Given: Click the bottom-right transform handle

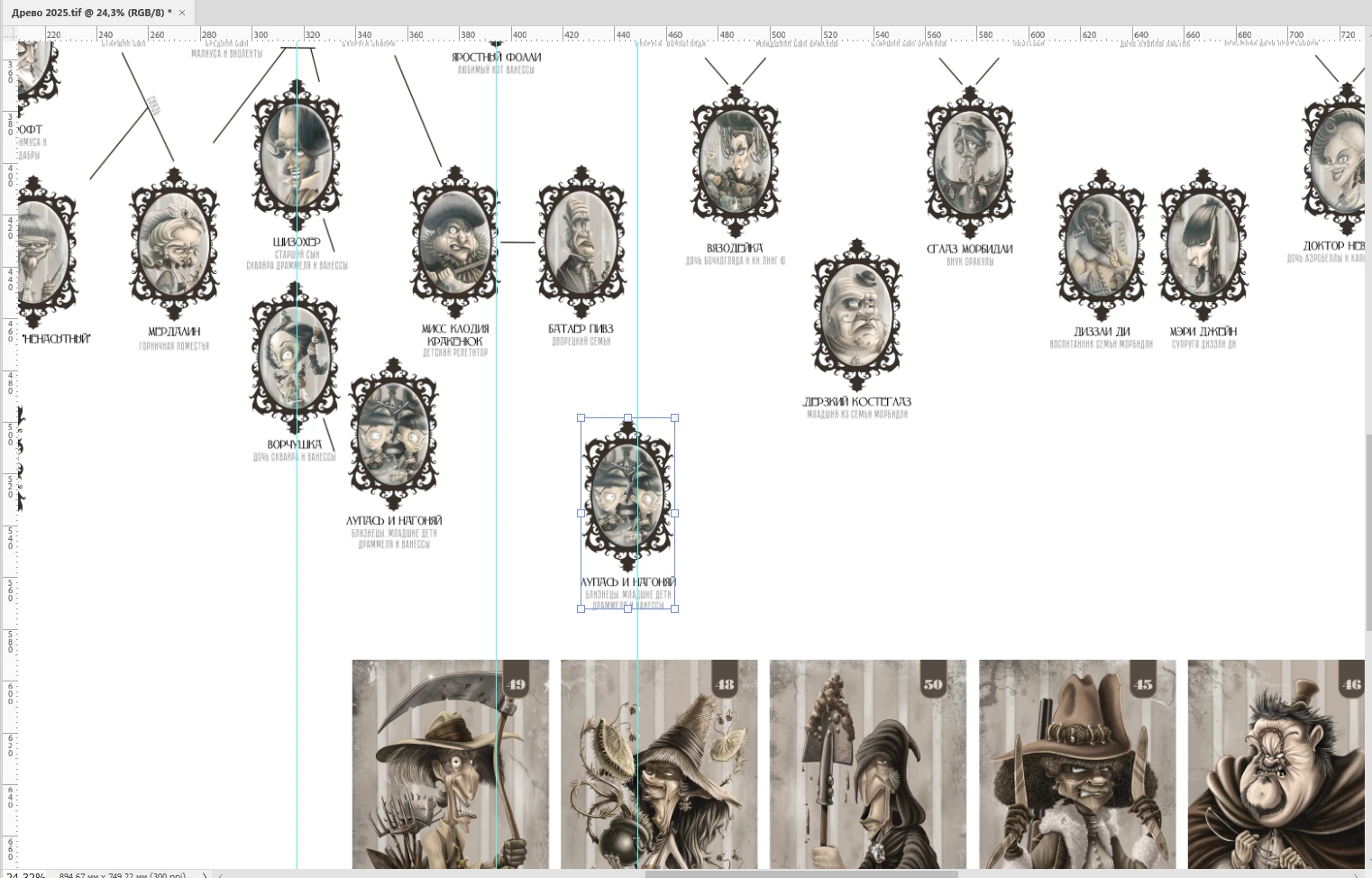Looking at the screenshot, I should click(675, 608).
